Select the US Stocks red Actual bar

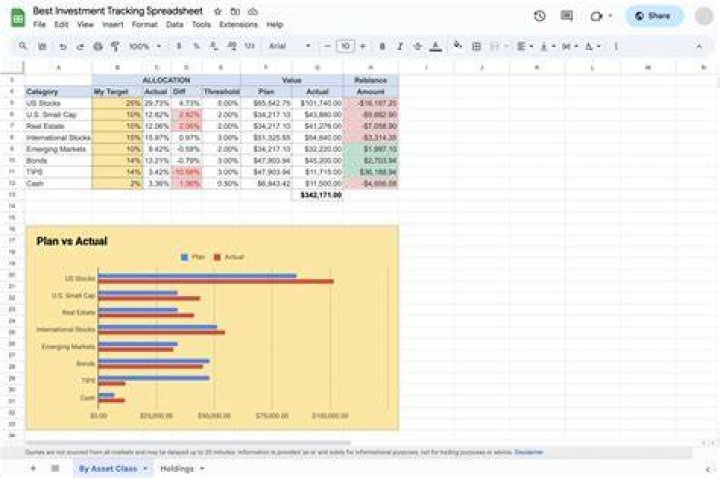click(216, 281)
